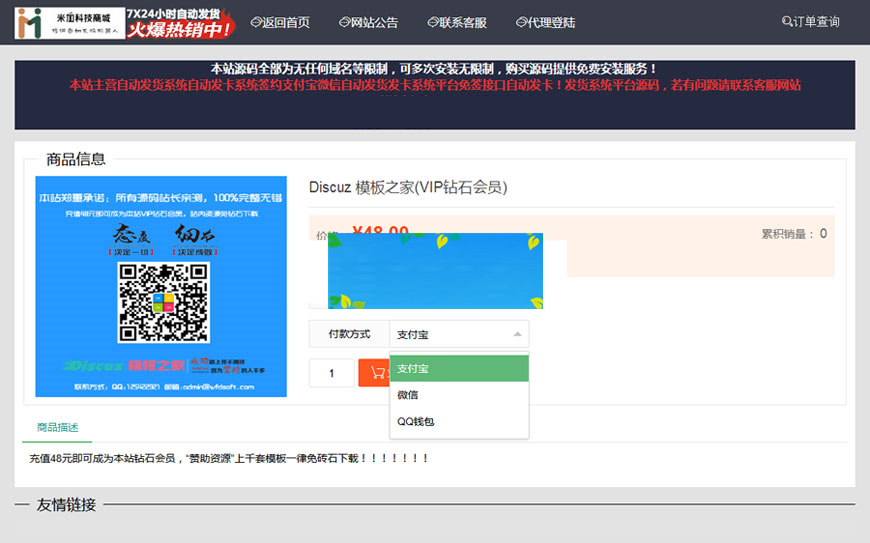This screenshot has width=870, height=543.
Task: Switch to the 商品描述 tab
Action: pos(57,428)
